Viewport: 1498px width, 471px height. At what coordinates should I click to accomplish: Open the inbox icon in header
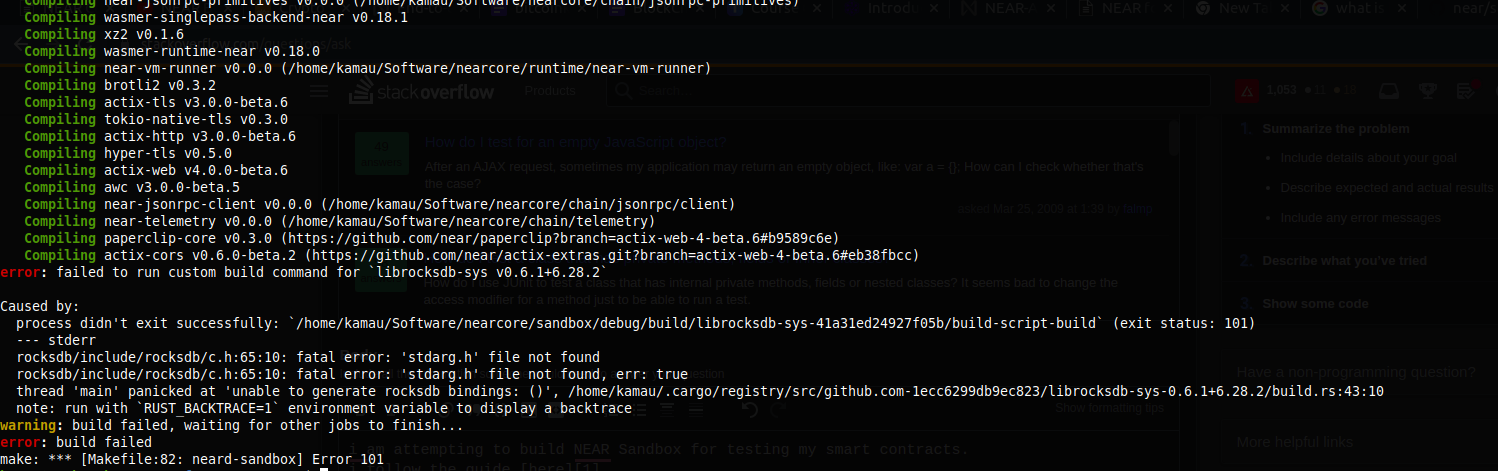(x=1389, y=91)
